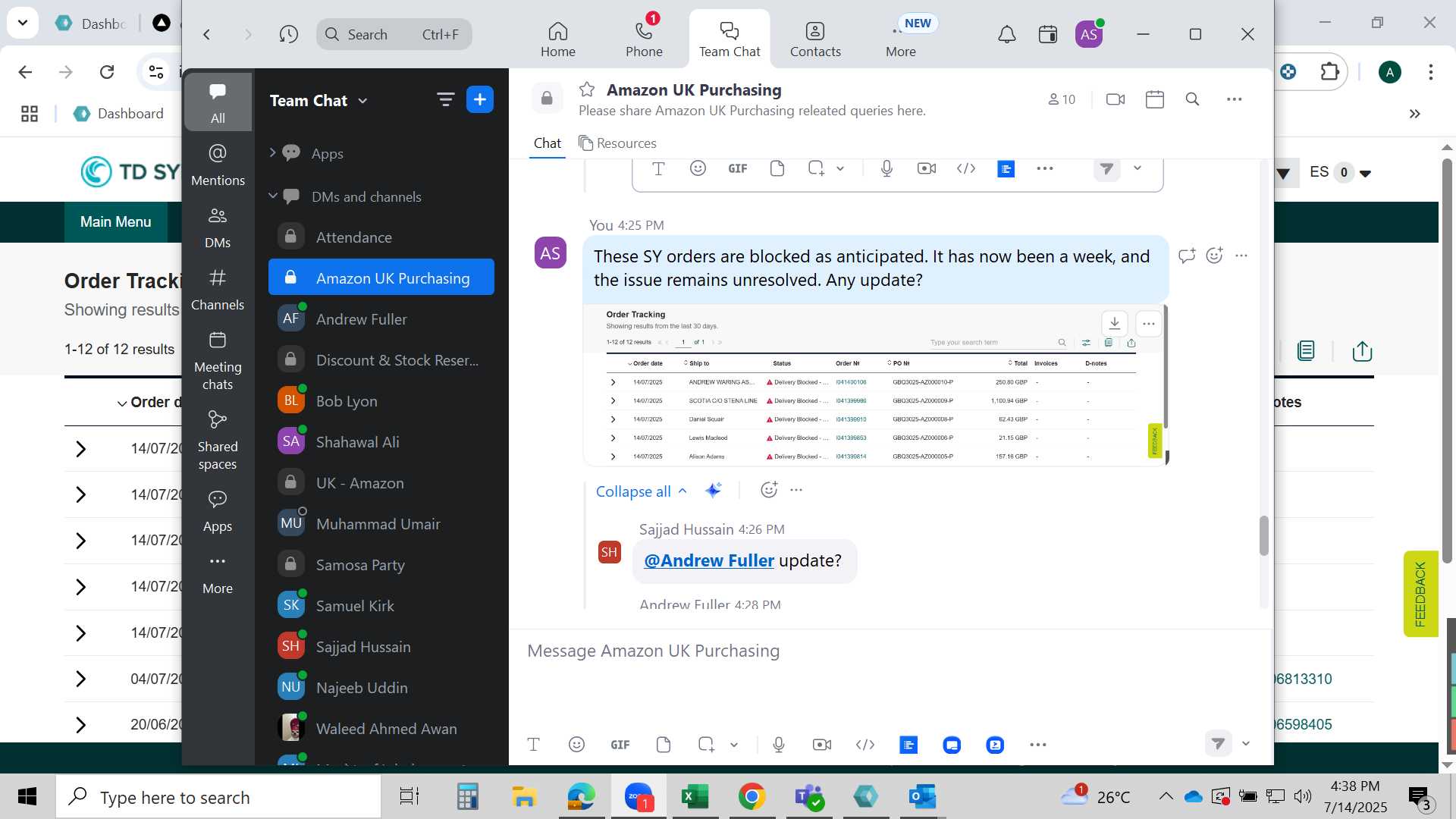Click the Message Amazon UK Purchasing input
The width and height of the screenshot is (1456, 819).
(x=890, y=651)
